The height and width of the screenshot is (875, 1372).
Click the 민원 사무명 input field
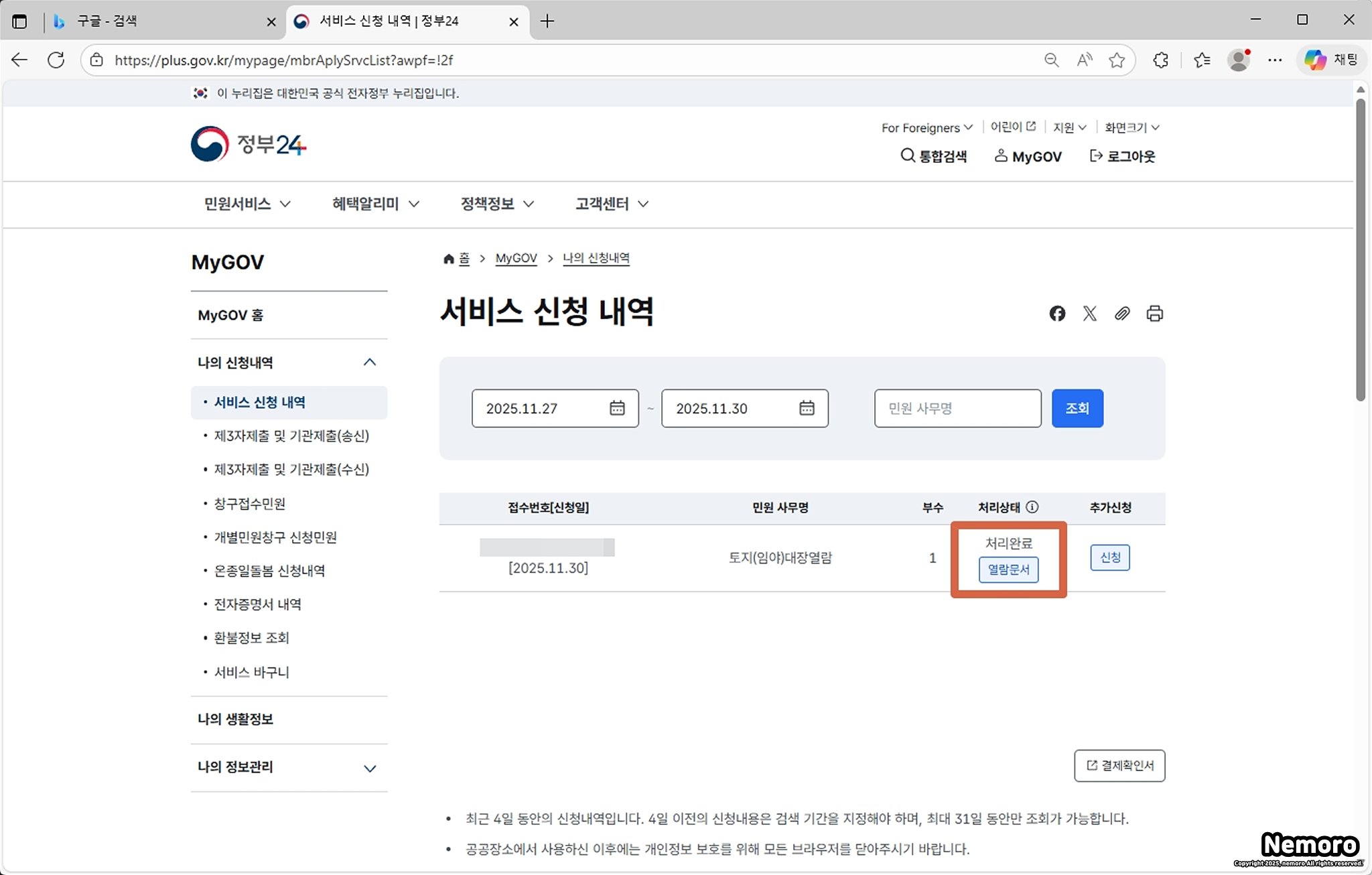point(957,408)
